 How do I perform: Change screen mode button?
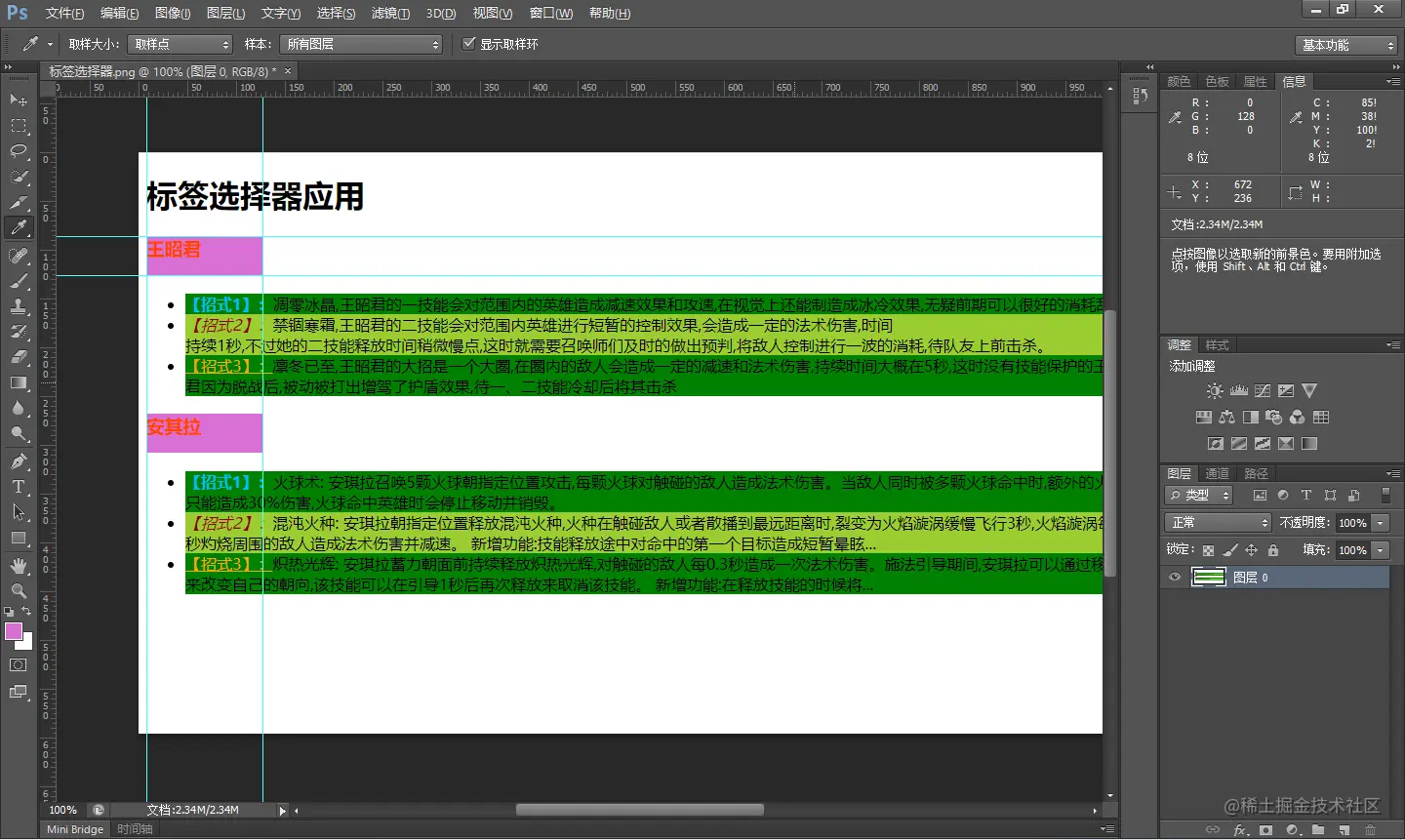(19, 692)
